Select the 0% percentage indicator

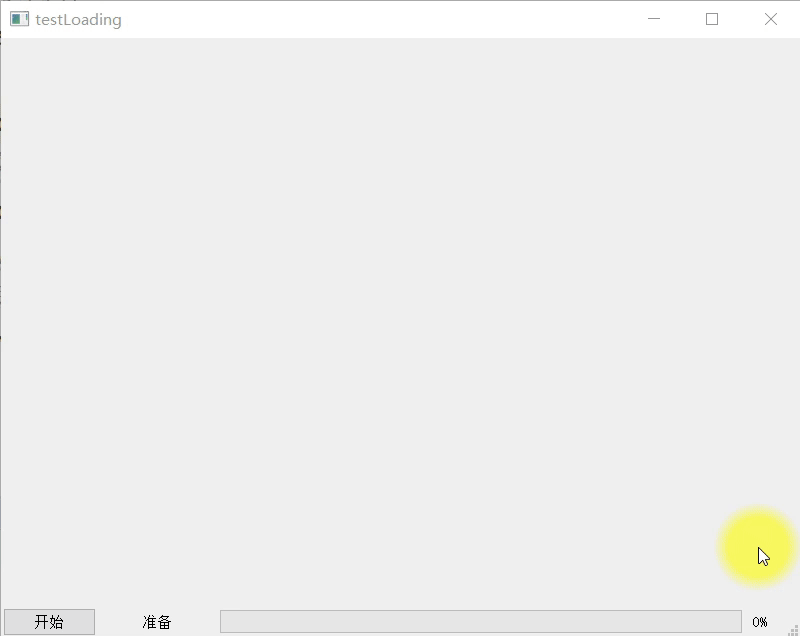click(760, 621)
